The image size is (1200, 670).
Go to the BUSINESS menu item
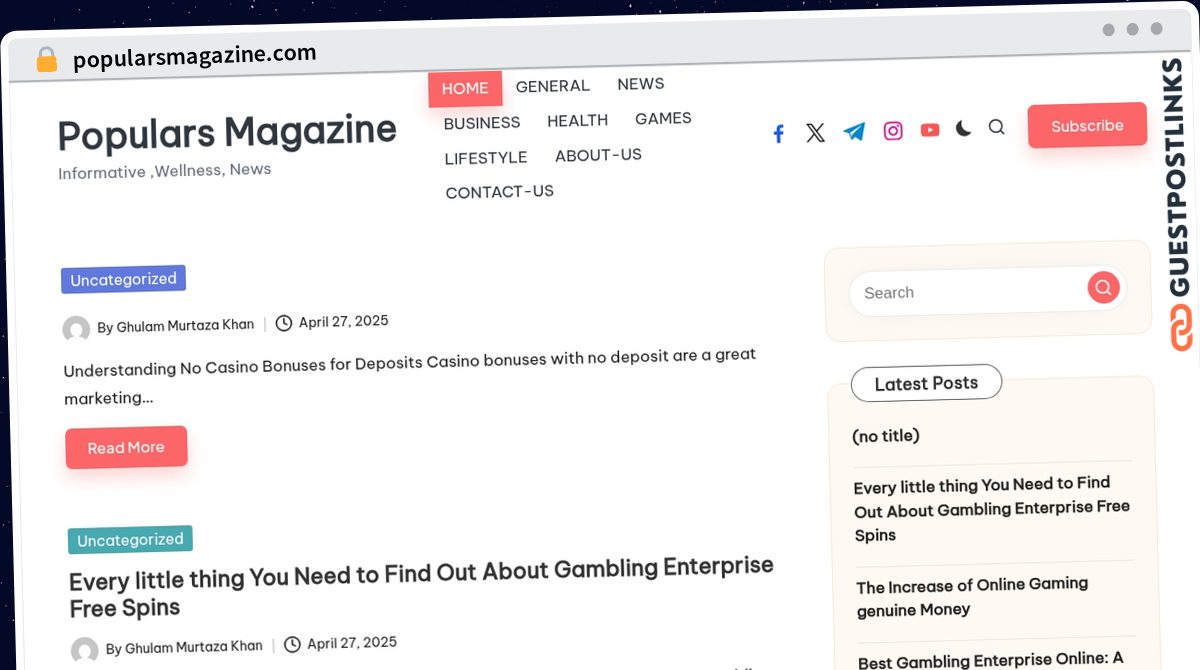(x=482, y=123)
